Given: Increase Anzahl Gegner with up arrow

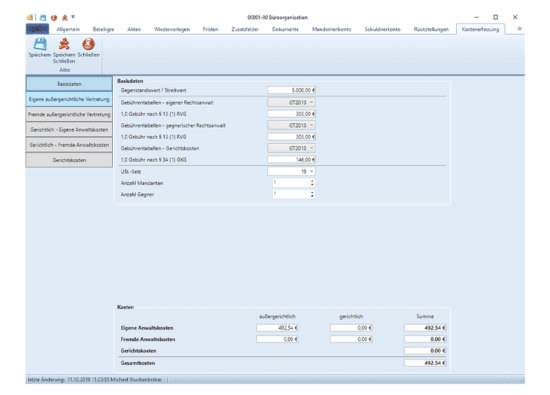Looking at the screenshot, I should click(312, 192).
